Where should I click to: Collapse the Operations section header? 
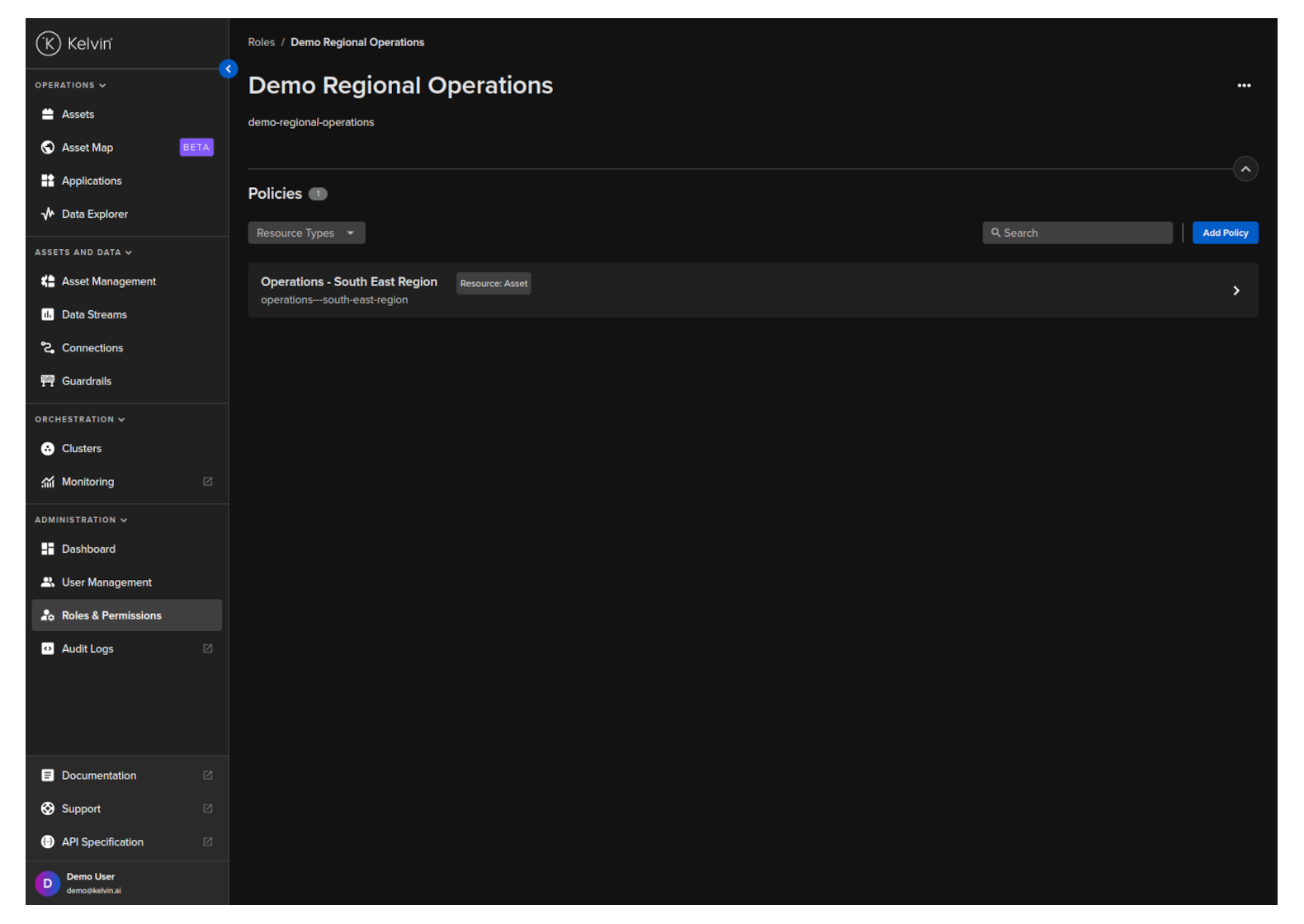tap(70, 85)
